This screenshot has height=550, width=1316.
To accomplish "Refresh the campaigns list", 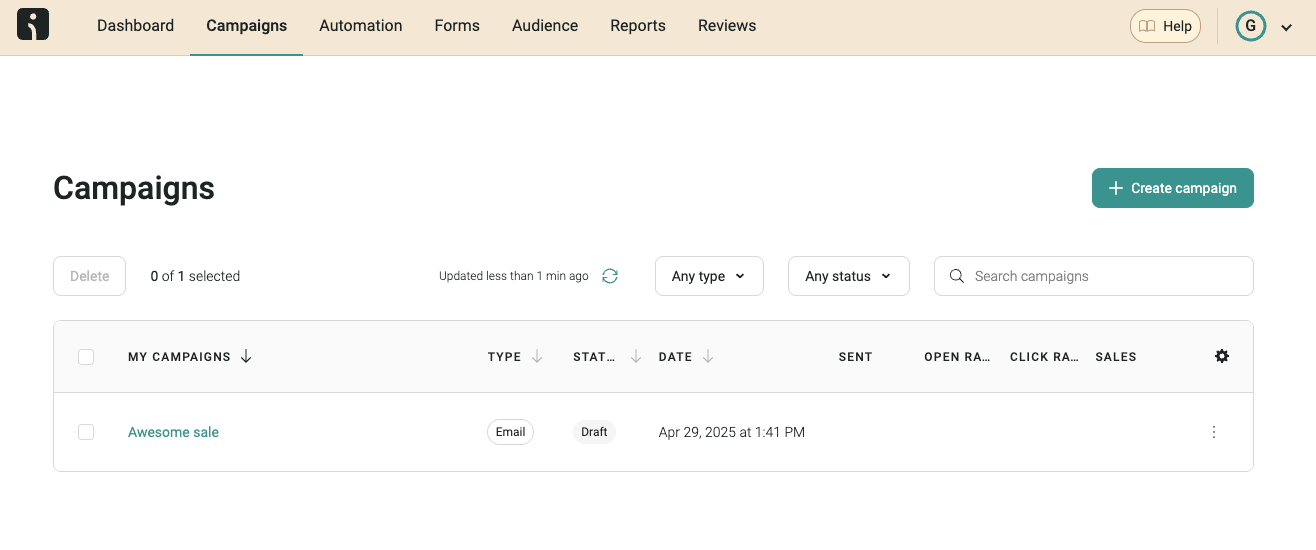I will coord(610,276).
